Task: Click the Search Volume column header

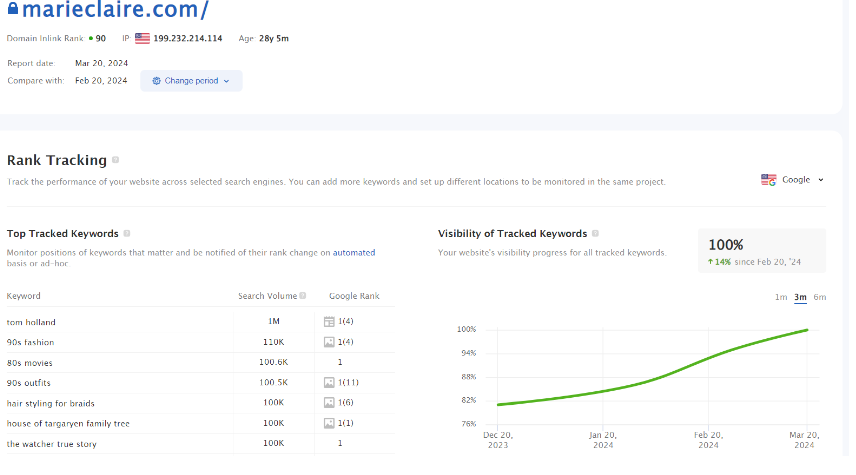Action: tap(268, 296)
